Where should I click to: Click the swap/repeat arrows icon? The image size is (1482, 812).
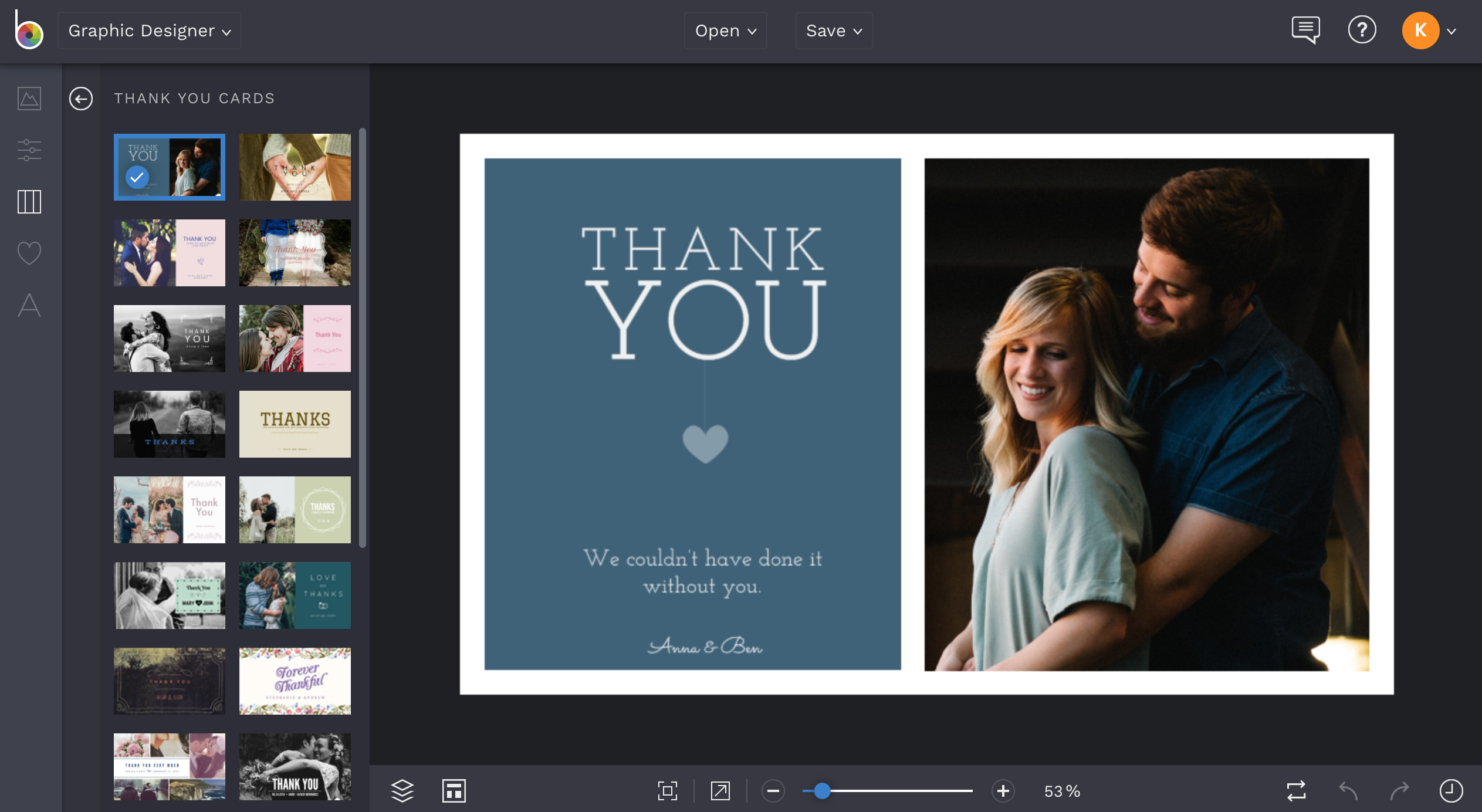pyautogui.click(x=1297, y=791)
